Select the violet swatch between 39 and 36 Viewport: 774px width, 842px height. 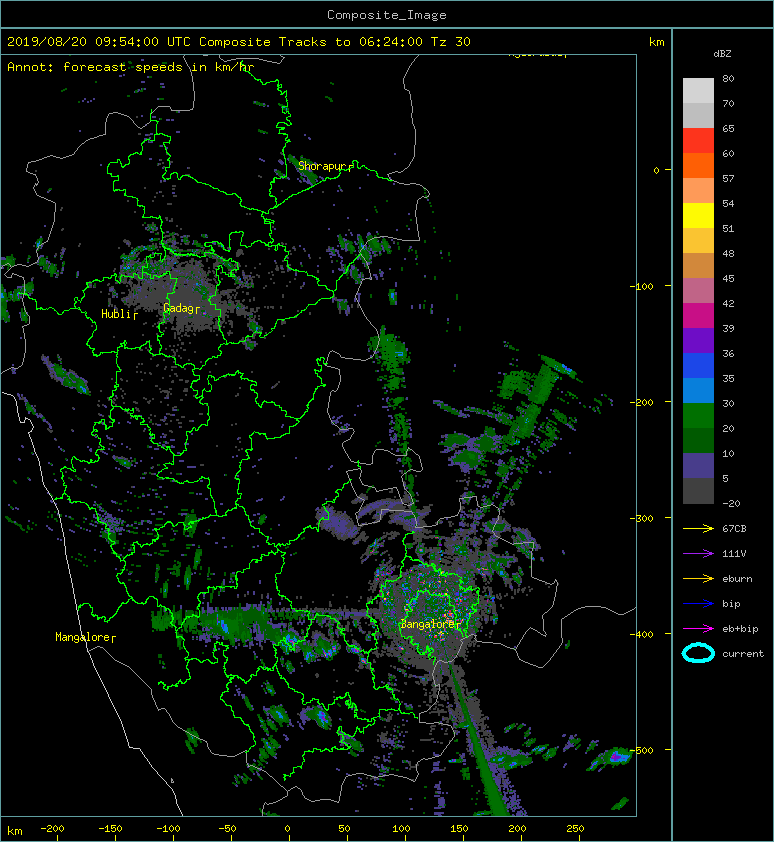pyautogui.click(x=698, y=340)
